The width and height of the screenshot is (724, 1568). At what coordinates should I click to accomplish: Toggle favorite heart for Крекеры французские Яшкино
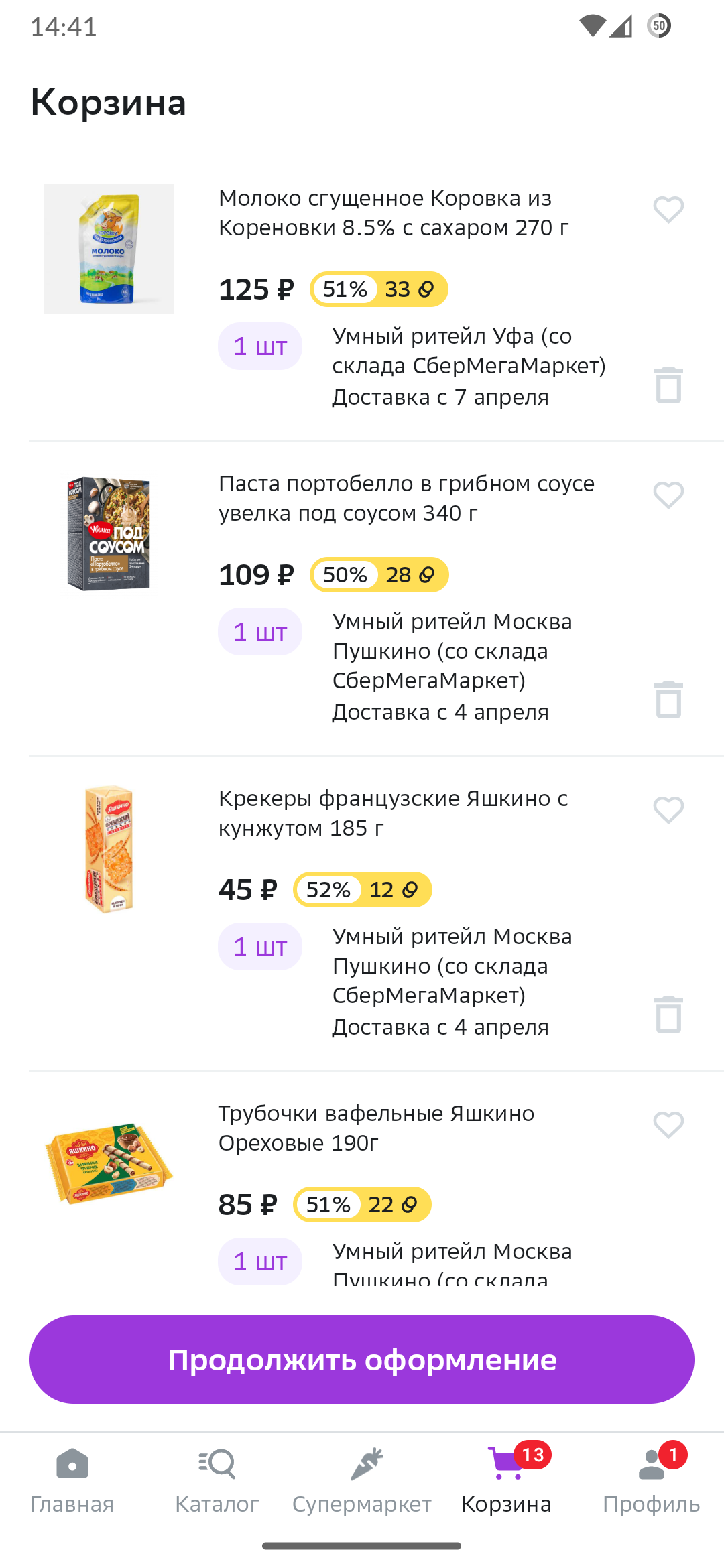pos(668,811)
